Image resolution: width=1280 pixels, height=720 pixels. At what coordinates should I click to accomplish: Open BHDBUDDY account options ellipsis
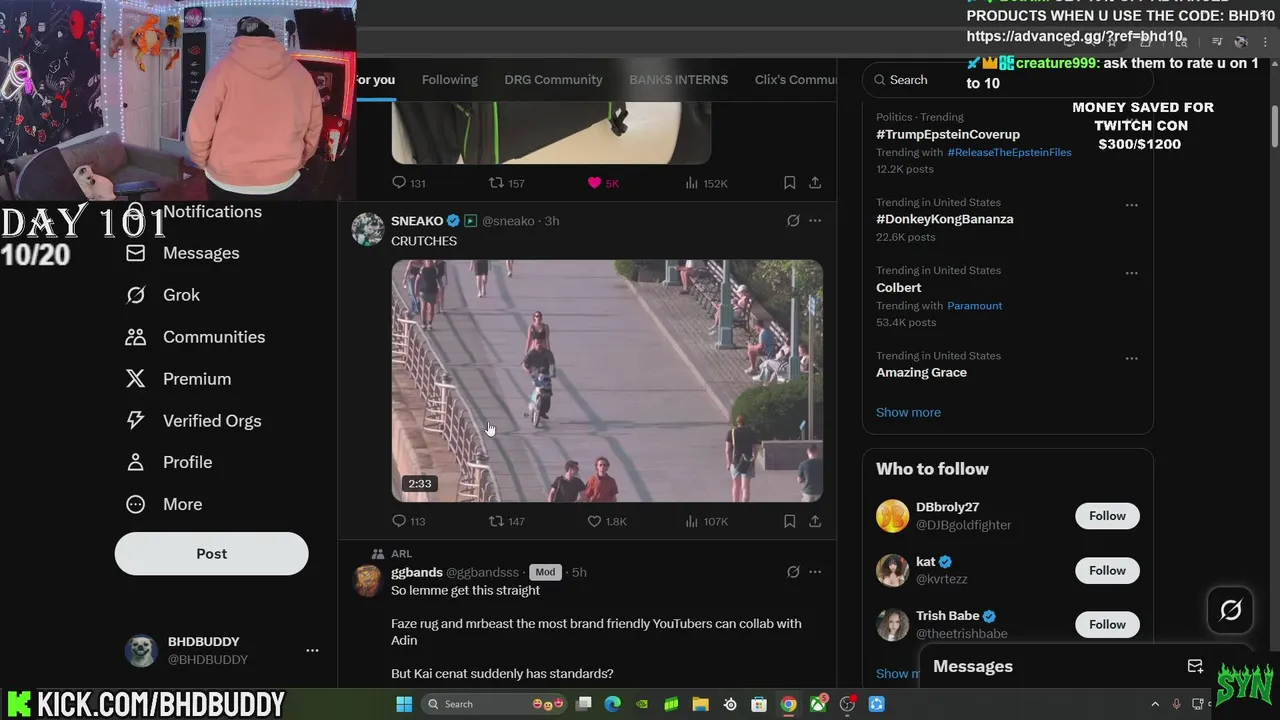coord(312,650)
